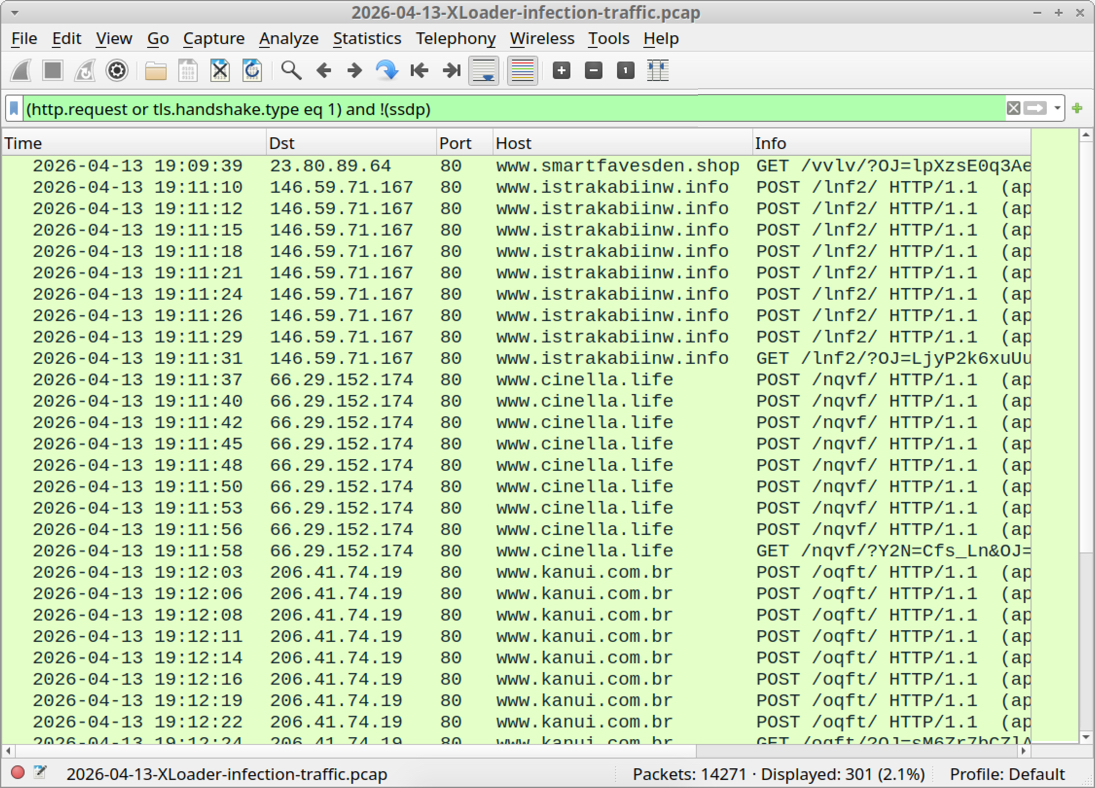Click the open capture file folder icon
This screenshot has height=788, width=1095.
pos(155,71)
